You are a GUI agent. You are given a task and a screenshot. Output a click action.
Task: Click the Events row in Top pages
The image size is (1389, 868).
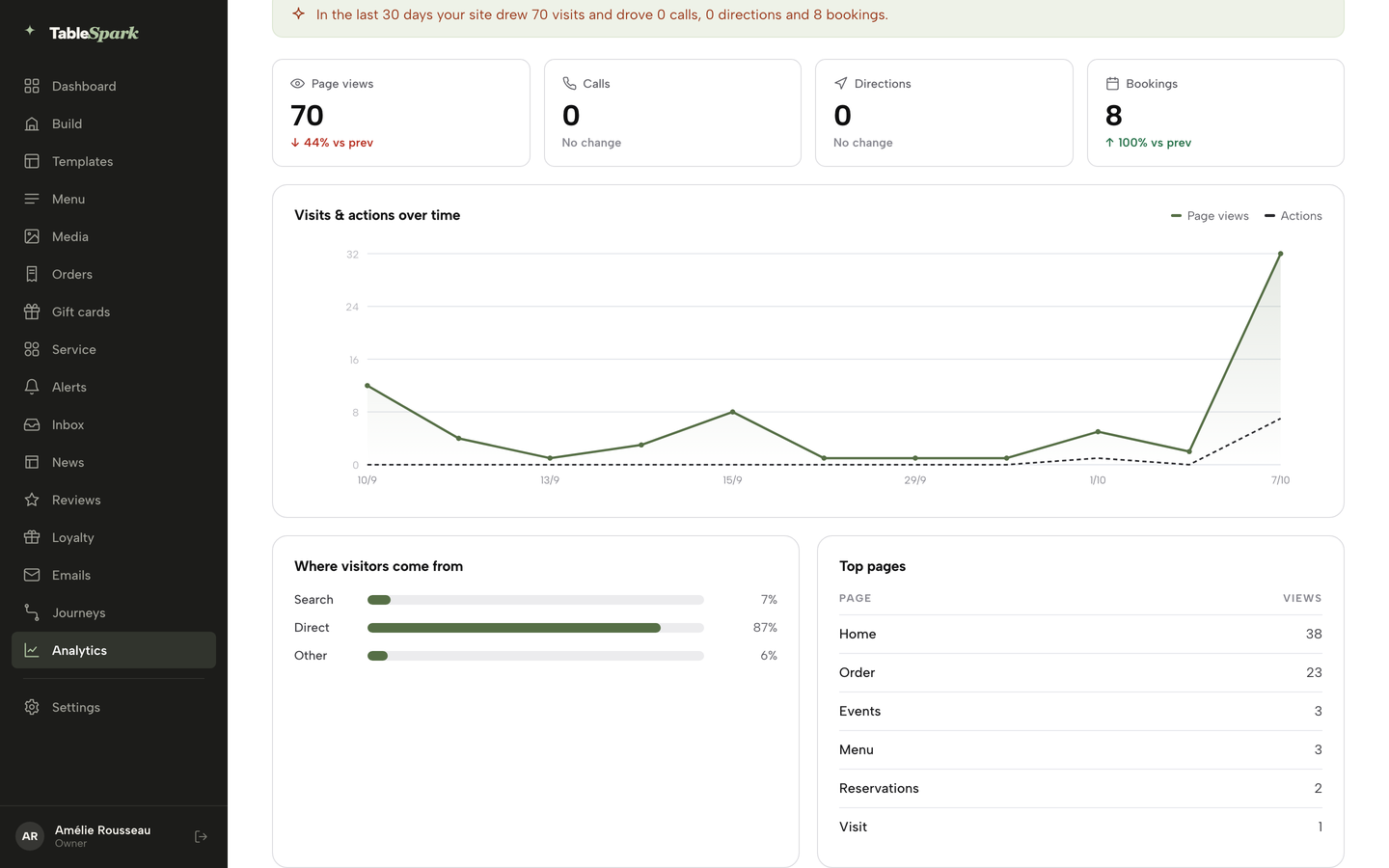[1080, 711]
